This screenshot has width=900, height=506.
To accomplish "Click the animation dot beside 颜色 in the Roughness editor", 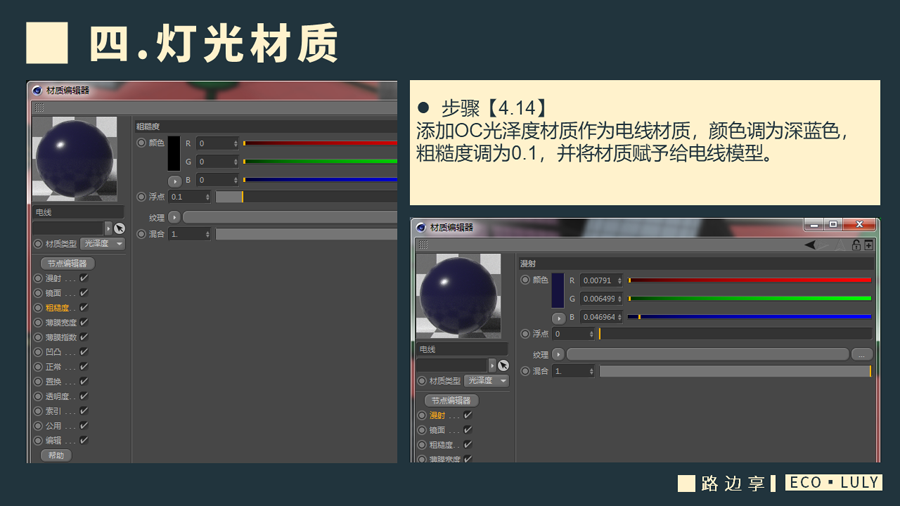I will (x=141, y=143).
